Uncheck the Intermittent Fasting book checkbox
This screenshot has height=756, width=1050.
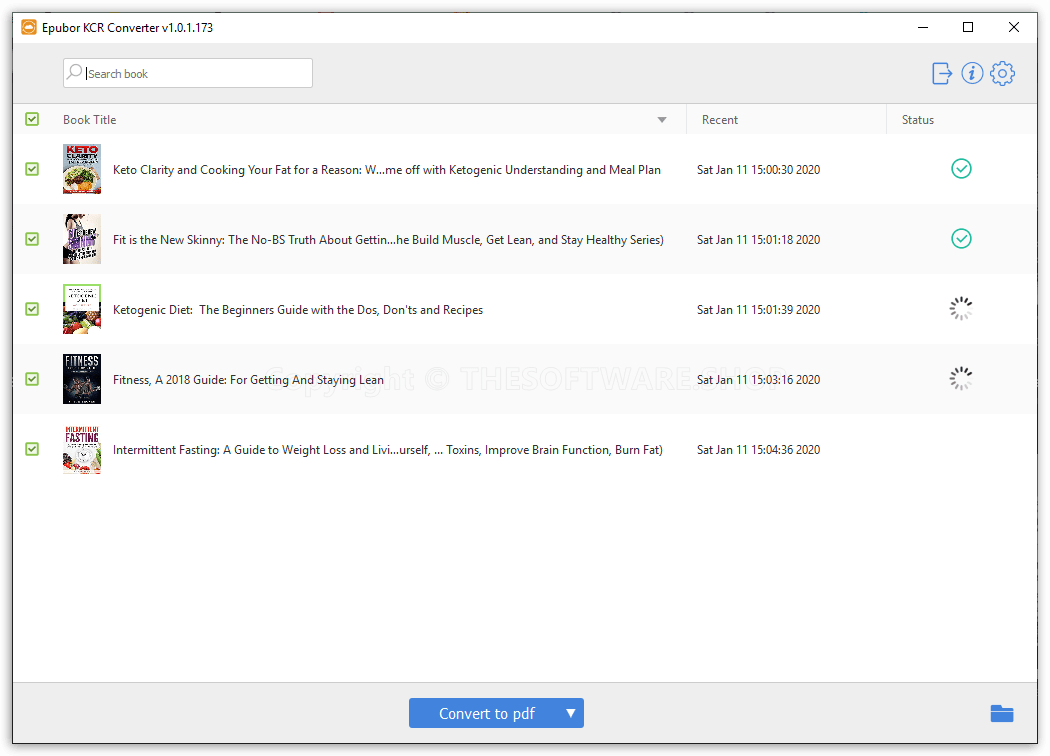(32, 449)
